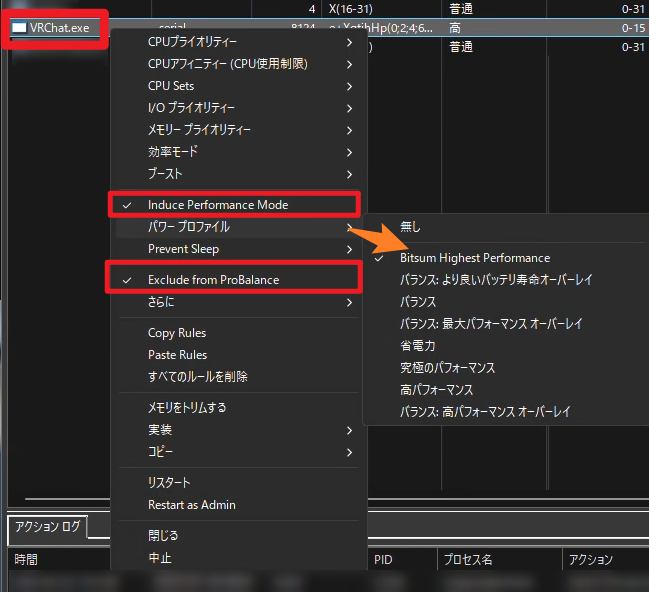Expand the CPUプライオリティー chevron arrow
Viewport: 649px width, 592px height.
pos(349,42)
